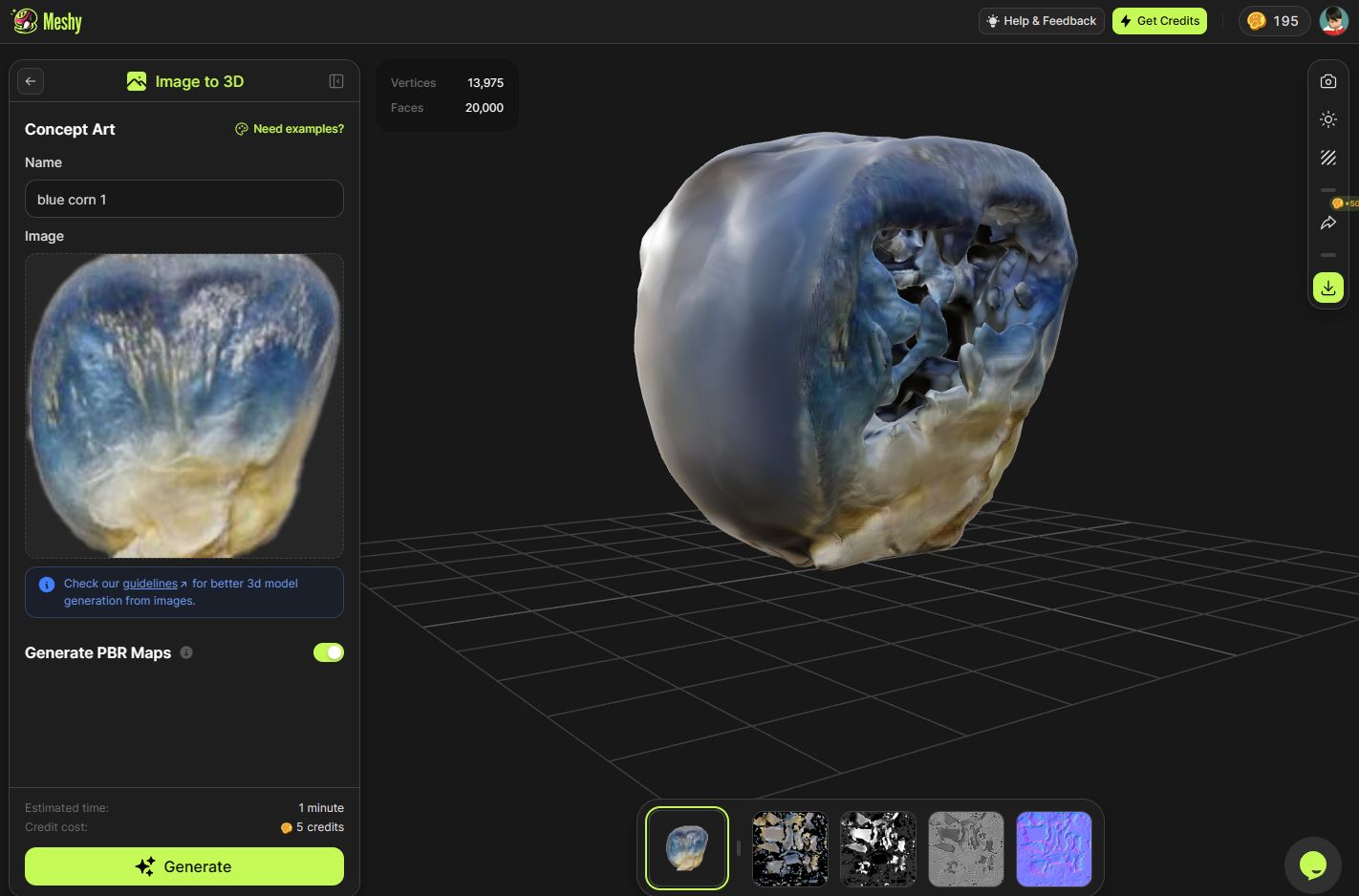Click the Meshy logo
This screenshot has width=1359, height=896.
click(x=46, y=20)
